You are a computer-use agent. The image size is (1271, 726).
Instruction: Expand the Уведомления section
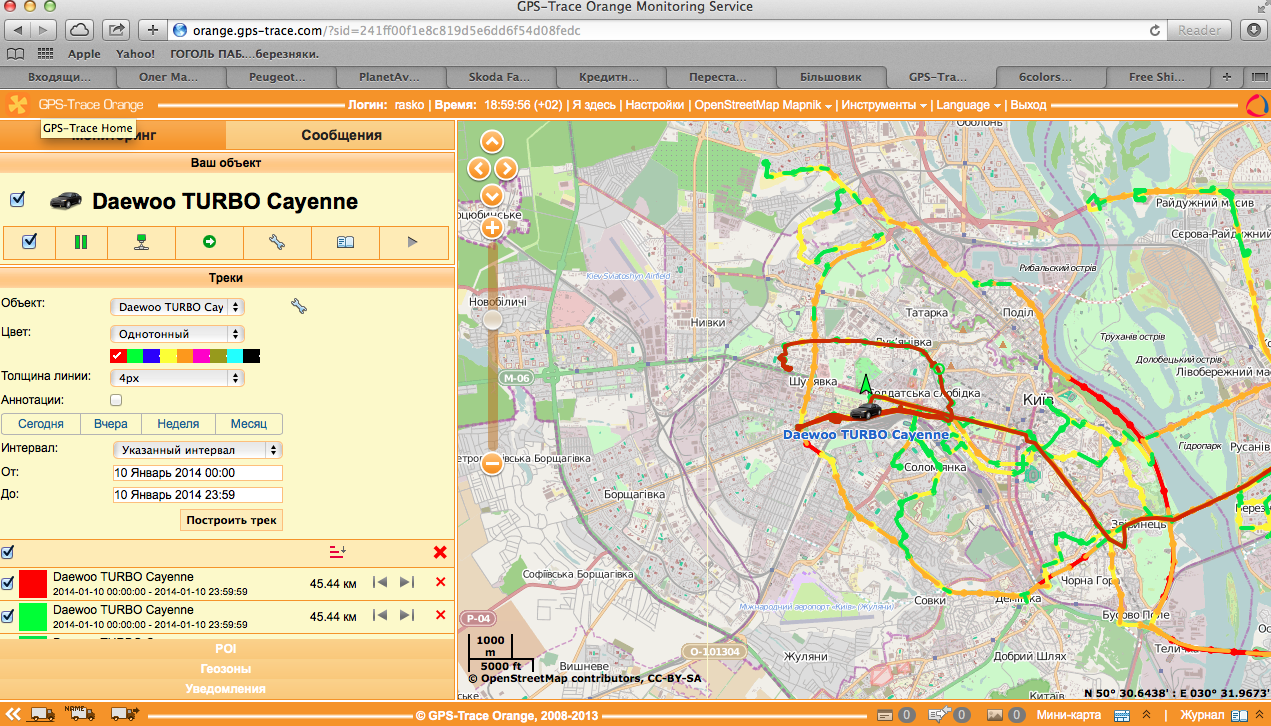tap(226, 689)
